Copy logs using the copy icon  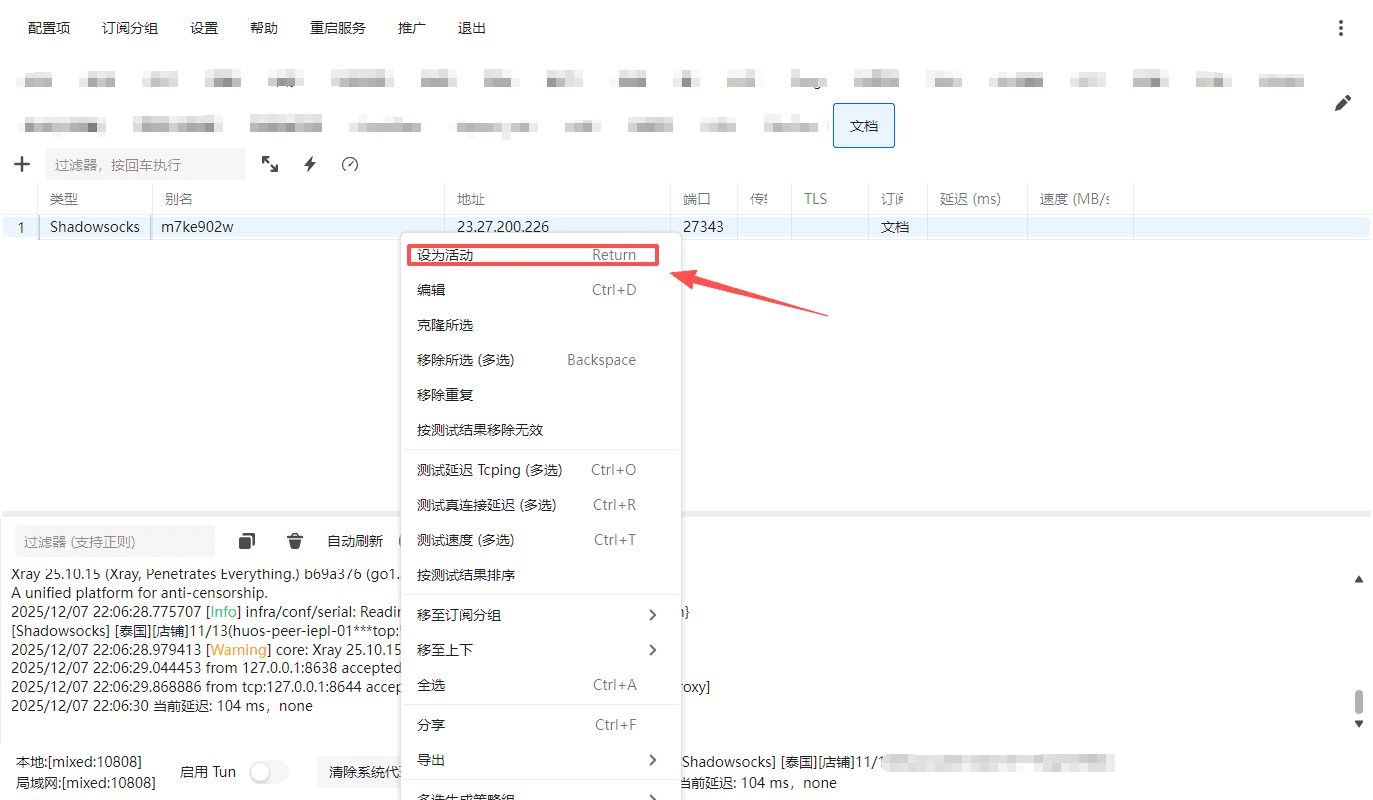[246, 540]
